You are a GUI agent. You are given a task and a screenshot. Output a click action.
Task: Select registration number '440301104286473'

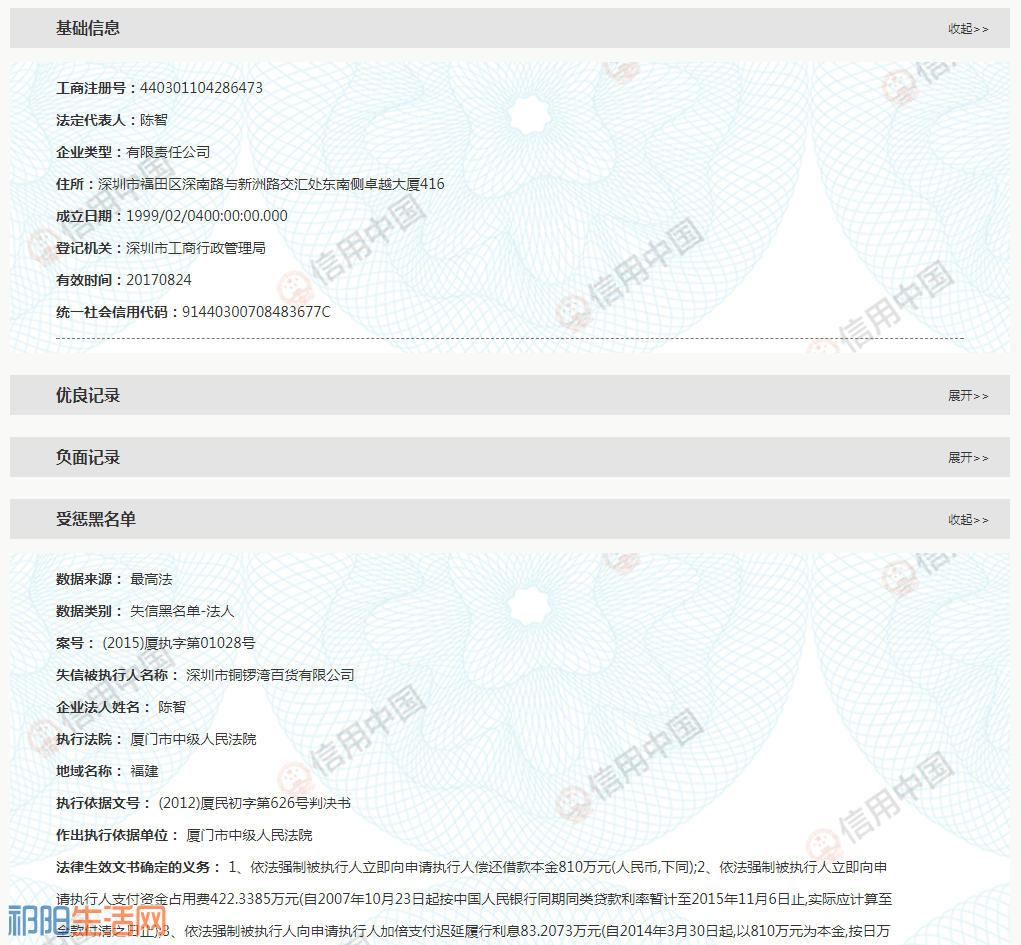(x=201, y=88)
